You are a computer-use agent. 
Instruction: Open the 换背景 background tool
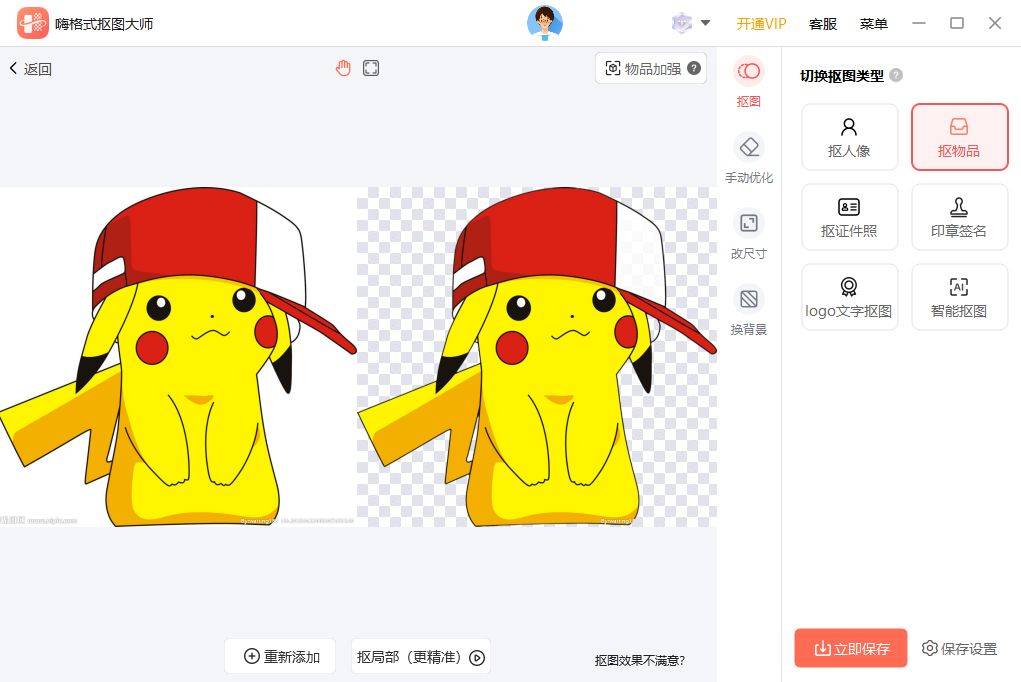[x=748, y=310]
